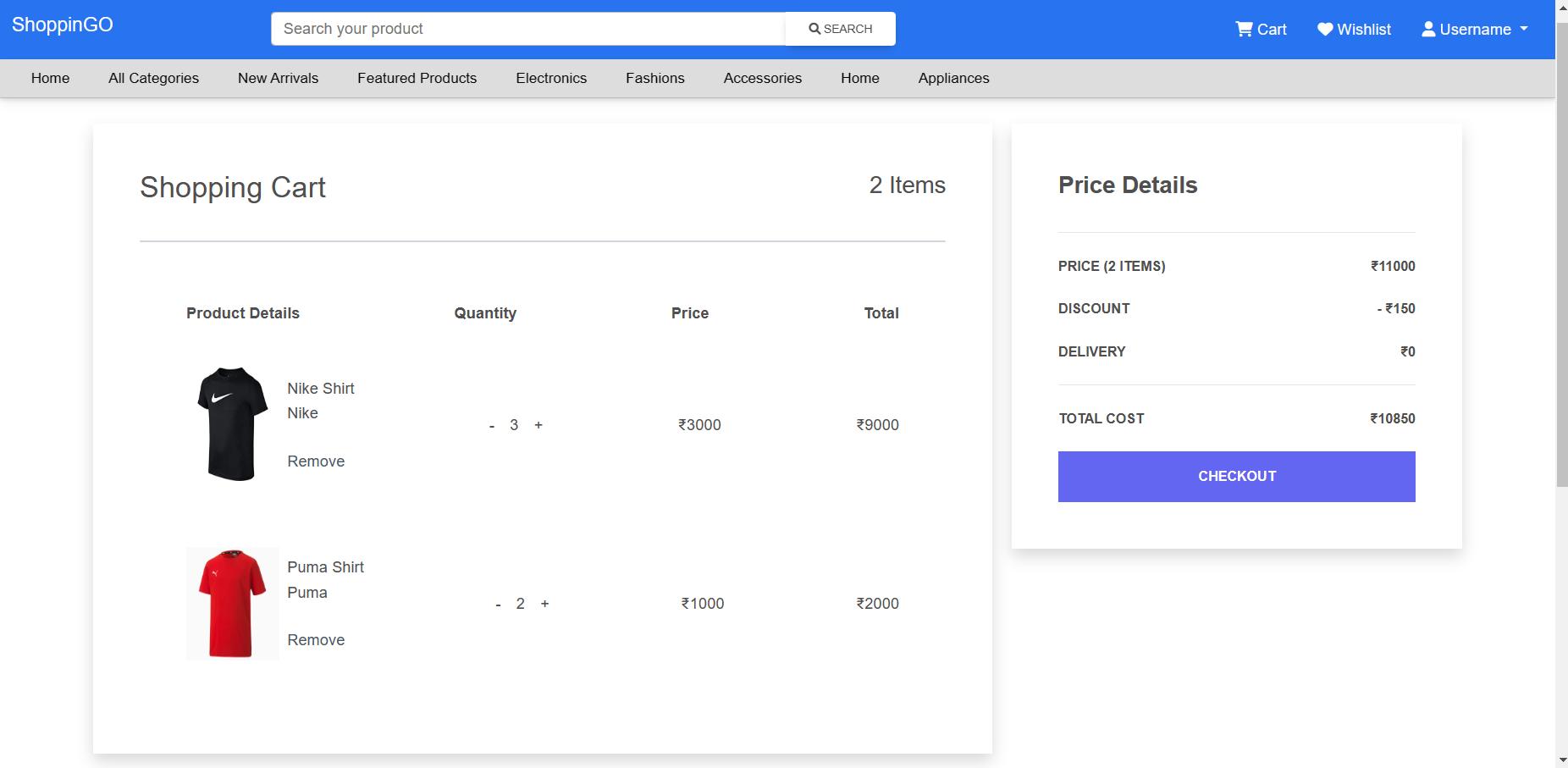1568x768 pixels.
Task: Open the Fashions category
Action: 654,78
